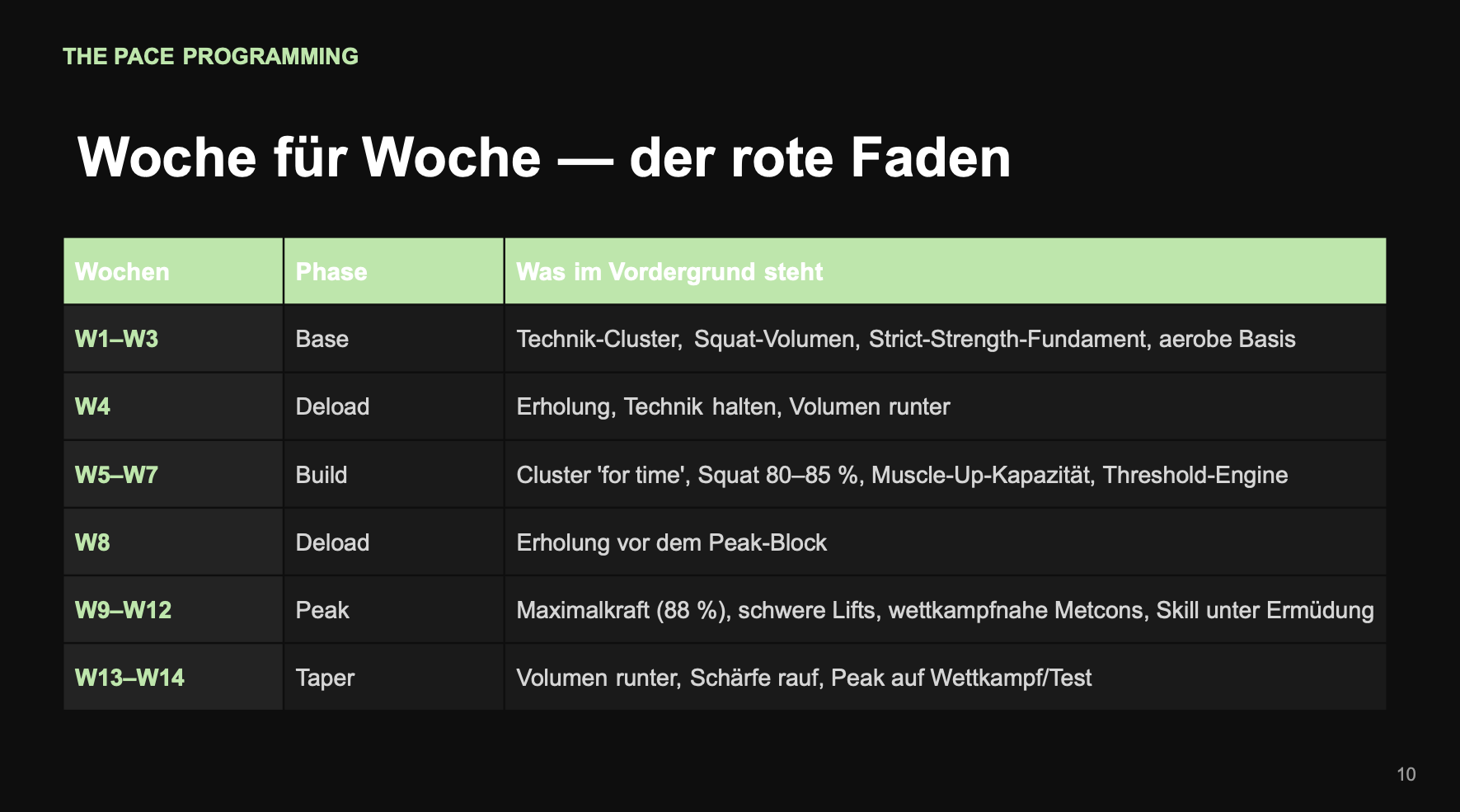Click the Erholung vor dem Peak-Block text

(671, 542)
